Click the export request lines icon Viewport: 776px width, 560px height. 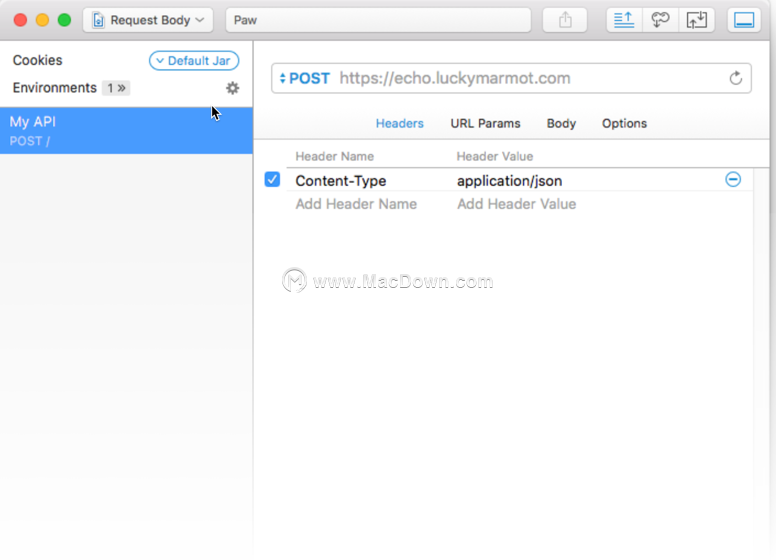(x=624, y=20)
